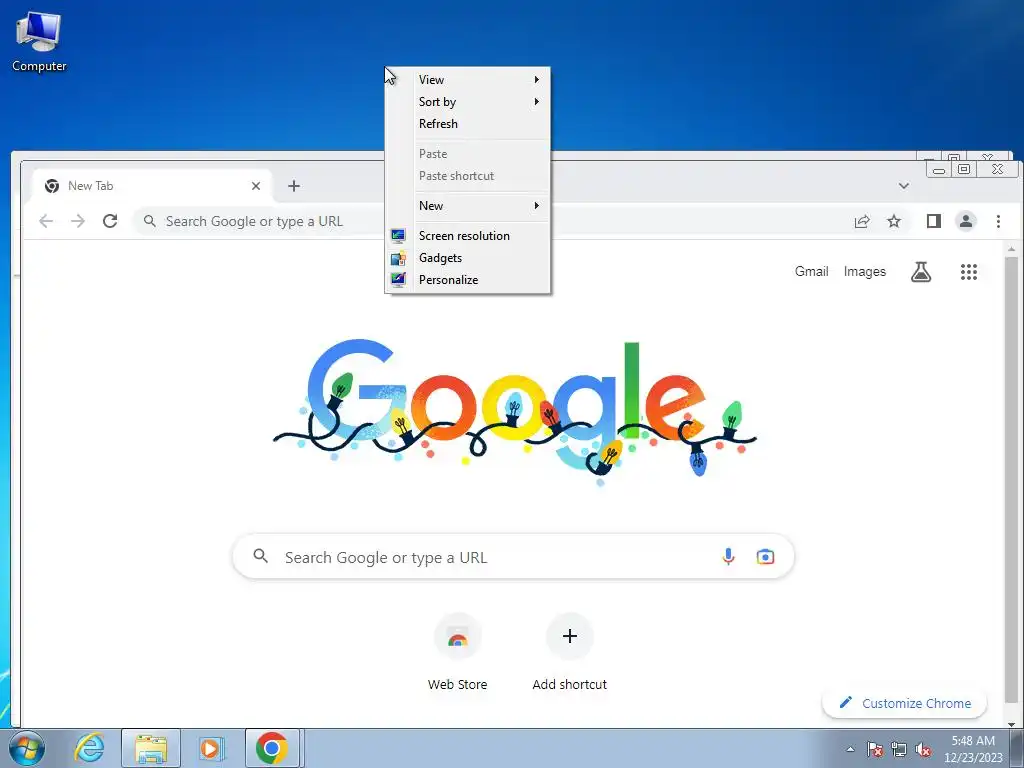Open the New submenu in context menu

468,206
